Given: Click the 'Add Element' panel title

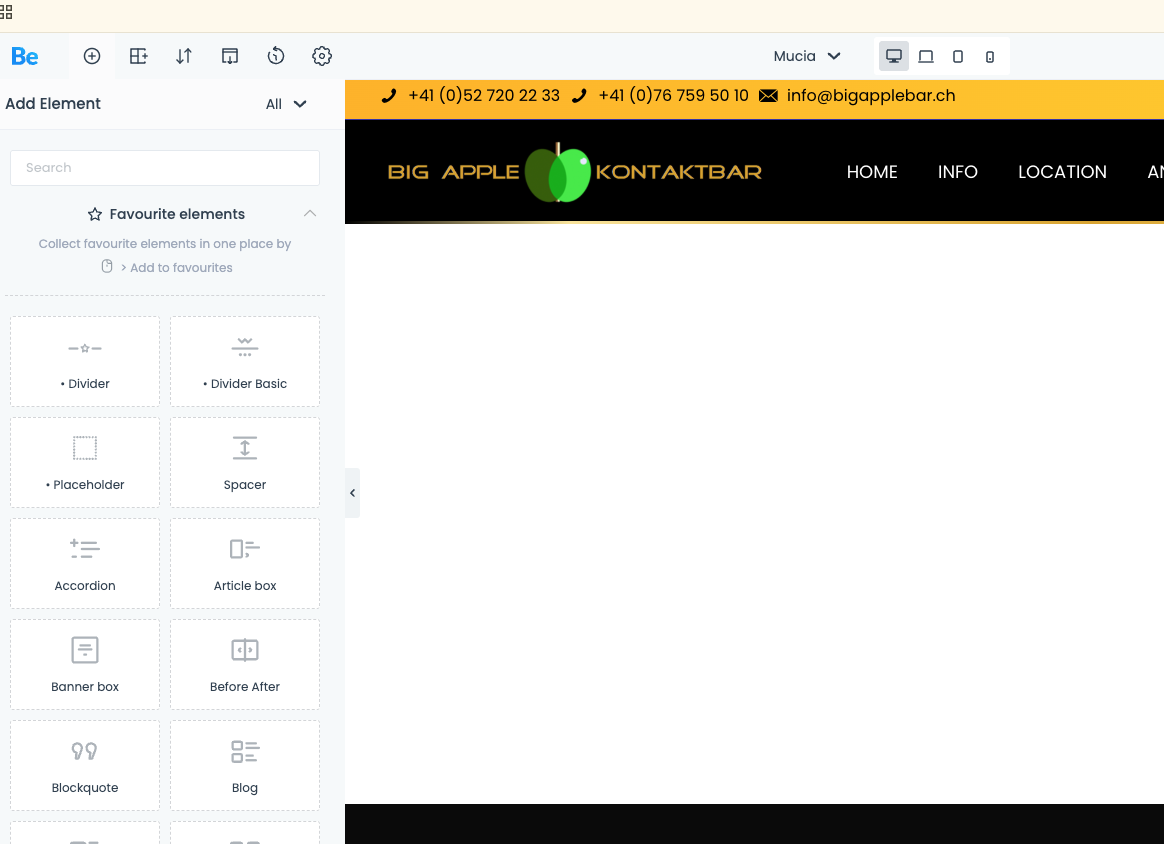Looking at the screenshot, I should tap(53, 104).
